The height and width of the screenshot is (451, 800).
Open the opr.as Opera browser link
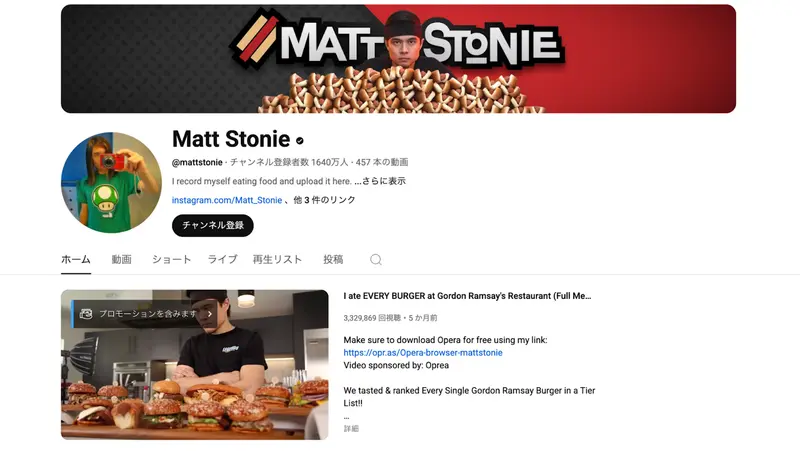(x=423, y=353)
